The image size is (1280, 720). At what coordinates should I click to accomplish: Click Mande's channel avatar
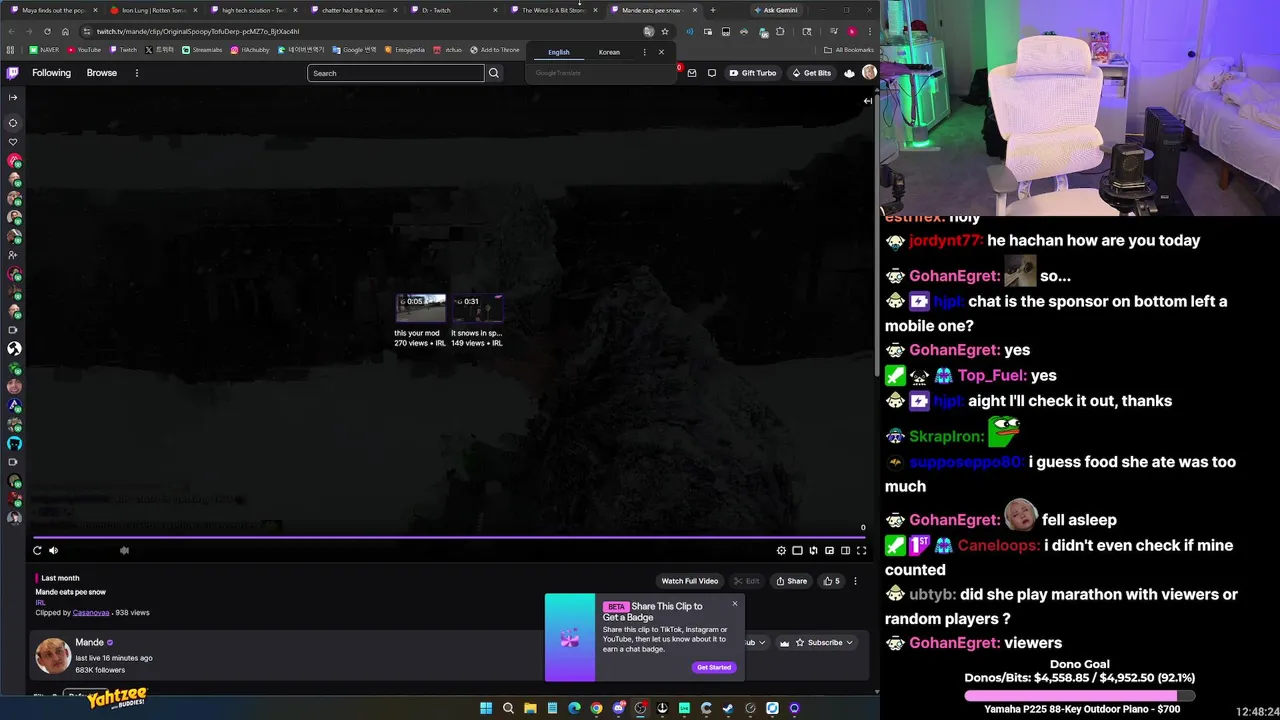tap(53, 656)
